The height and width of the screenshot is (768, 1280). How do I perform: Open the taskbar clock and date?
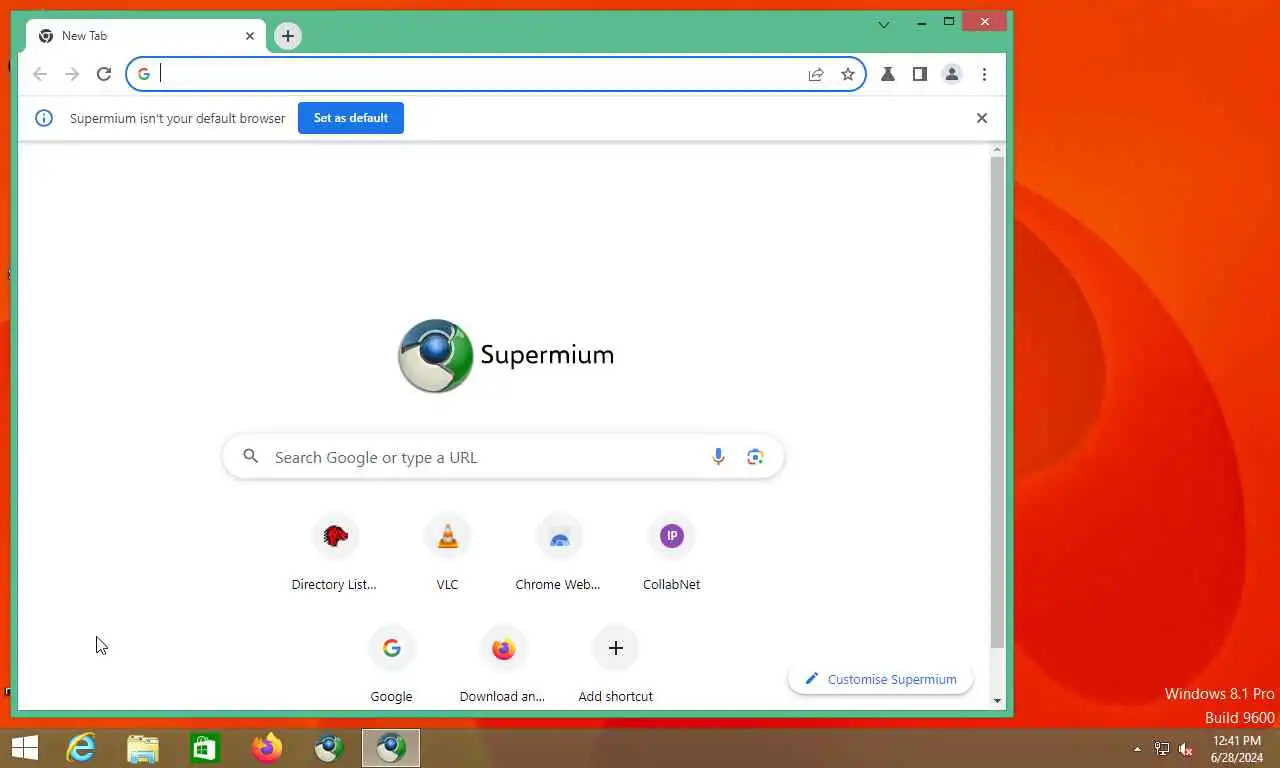coord(1237,749)
